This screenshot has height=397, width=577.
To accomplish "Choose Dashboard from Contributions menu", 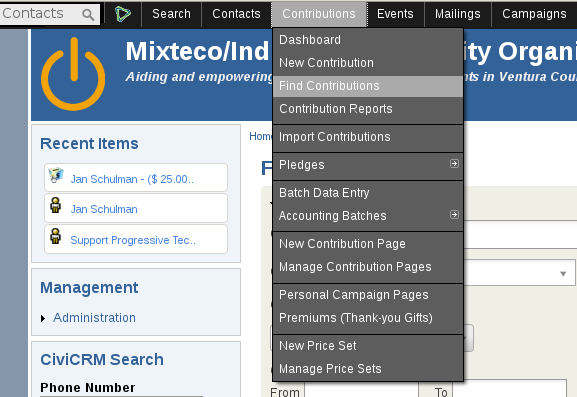I will [368, 40].
